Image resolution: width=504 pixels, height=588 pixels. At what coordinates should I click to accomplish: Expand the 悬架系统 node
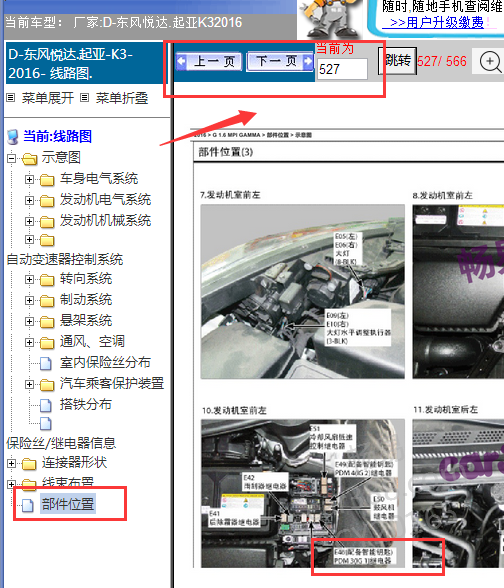click(x=29, y=321)
